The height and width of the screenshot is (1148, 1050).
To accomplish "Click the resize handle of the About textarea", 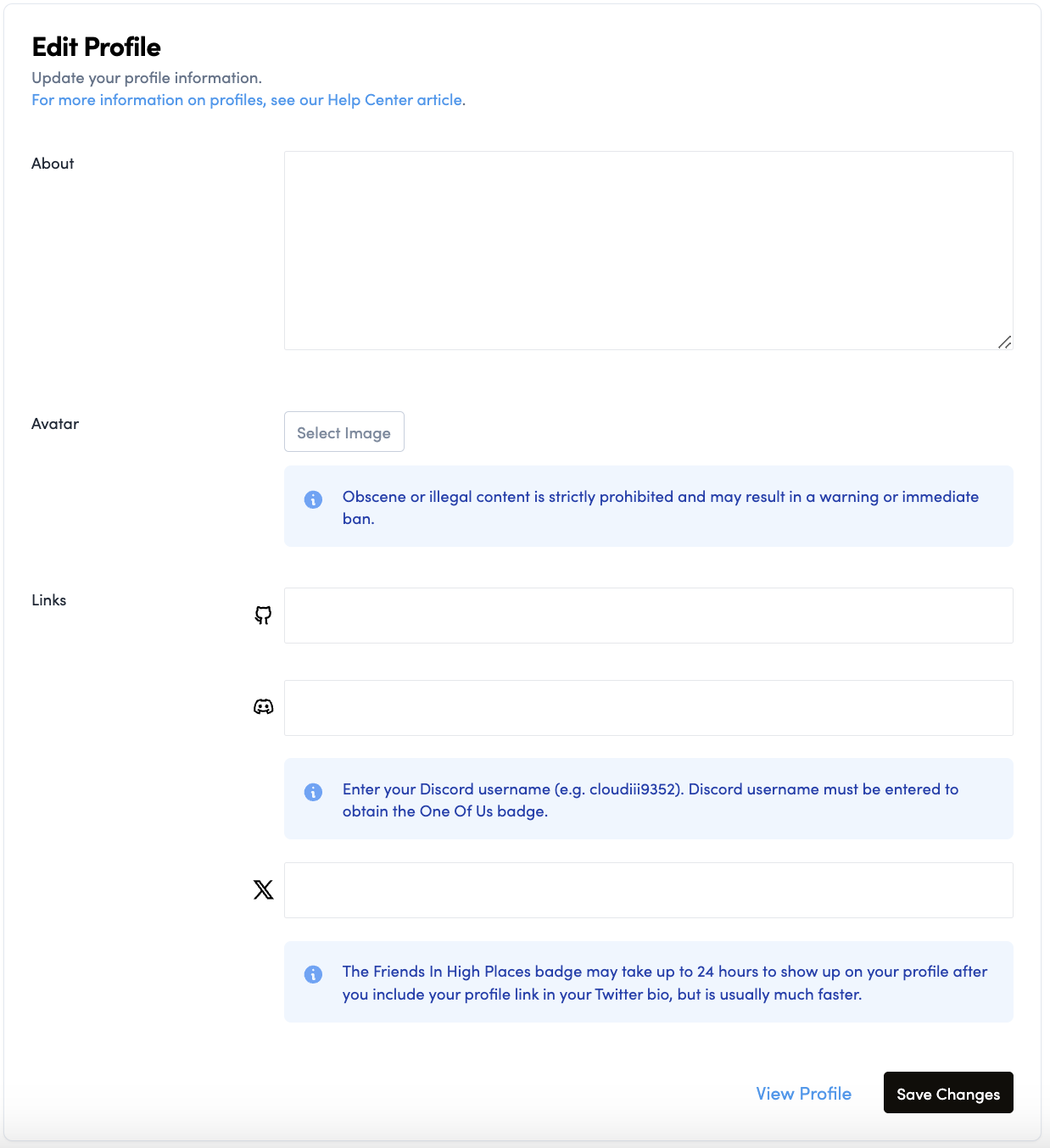I will coord(1005,342).
